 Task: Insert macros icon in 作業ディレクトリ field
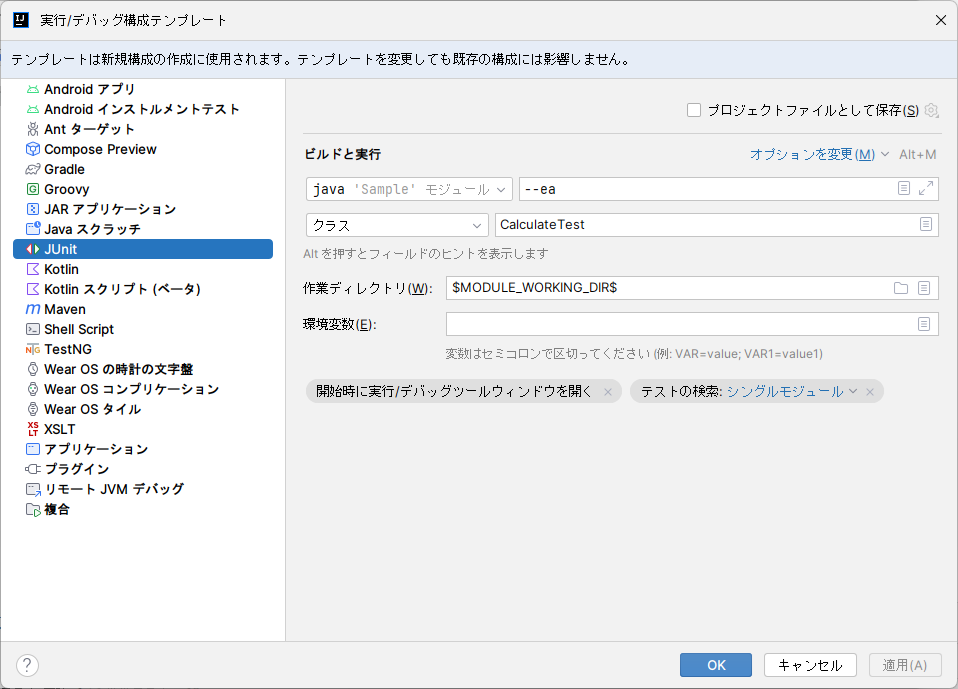coord(924,288)
